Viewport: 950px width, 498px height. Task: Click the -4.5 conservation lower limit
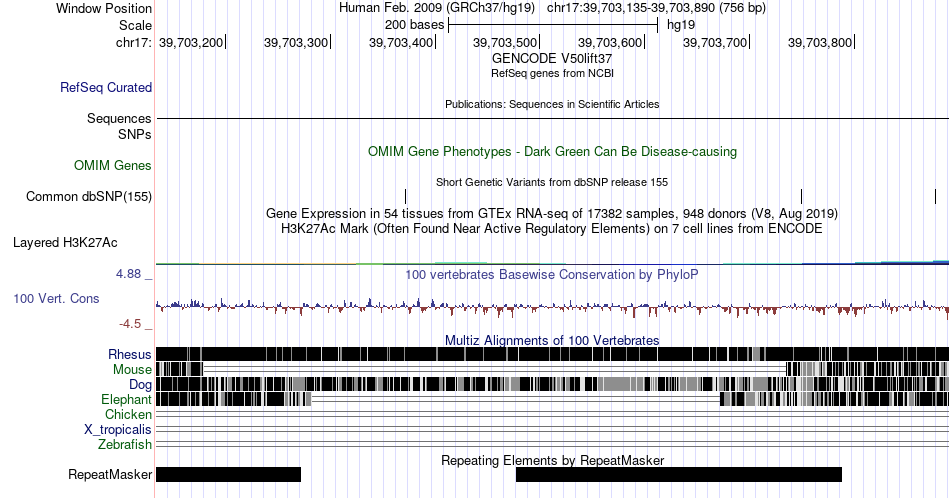130,324
